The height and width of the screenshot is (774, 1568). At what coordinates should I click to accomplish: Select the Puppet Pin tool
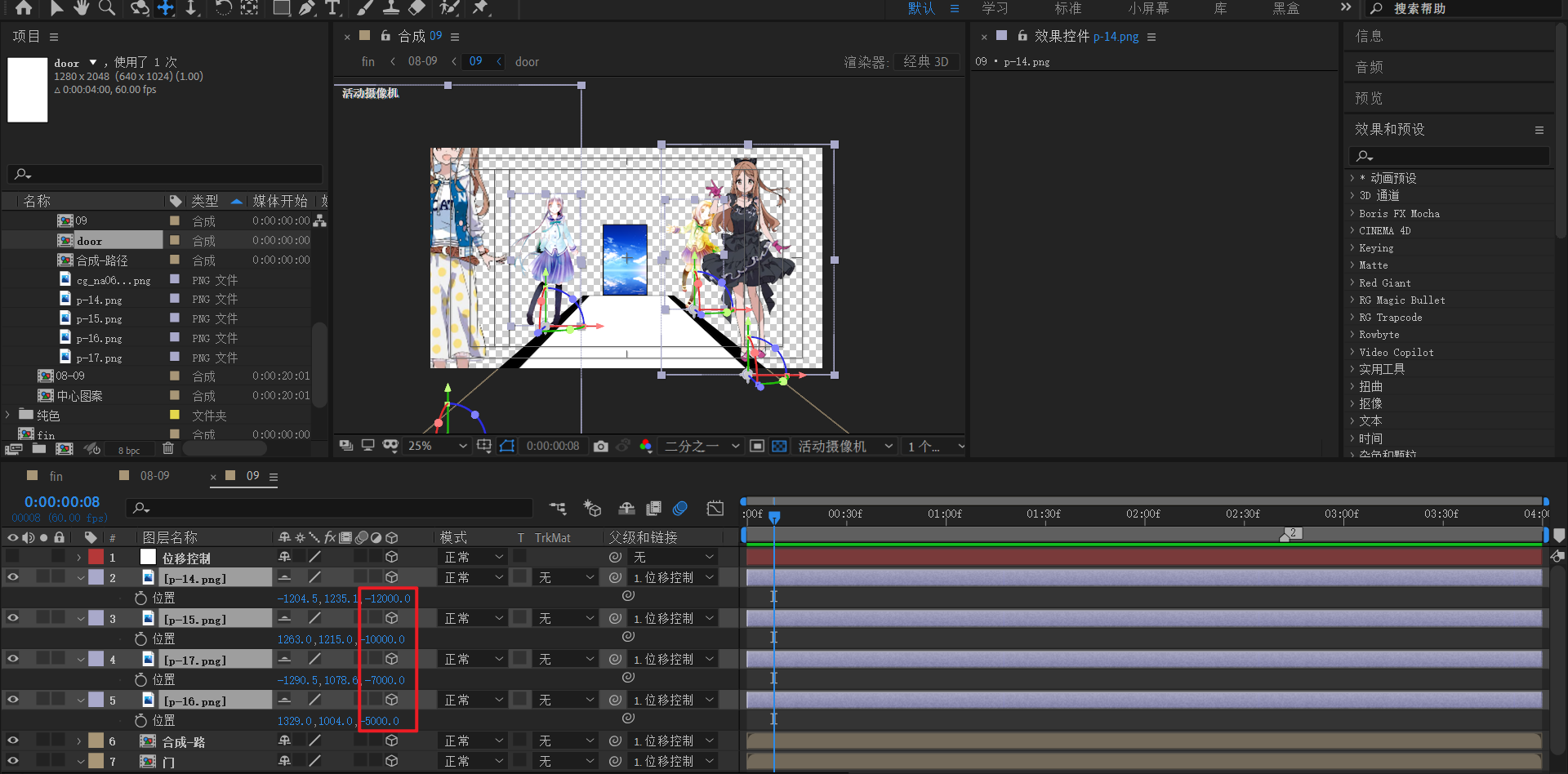[481, 8]
